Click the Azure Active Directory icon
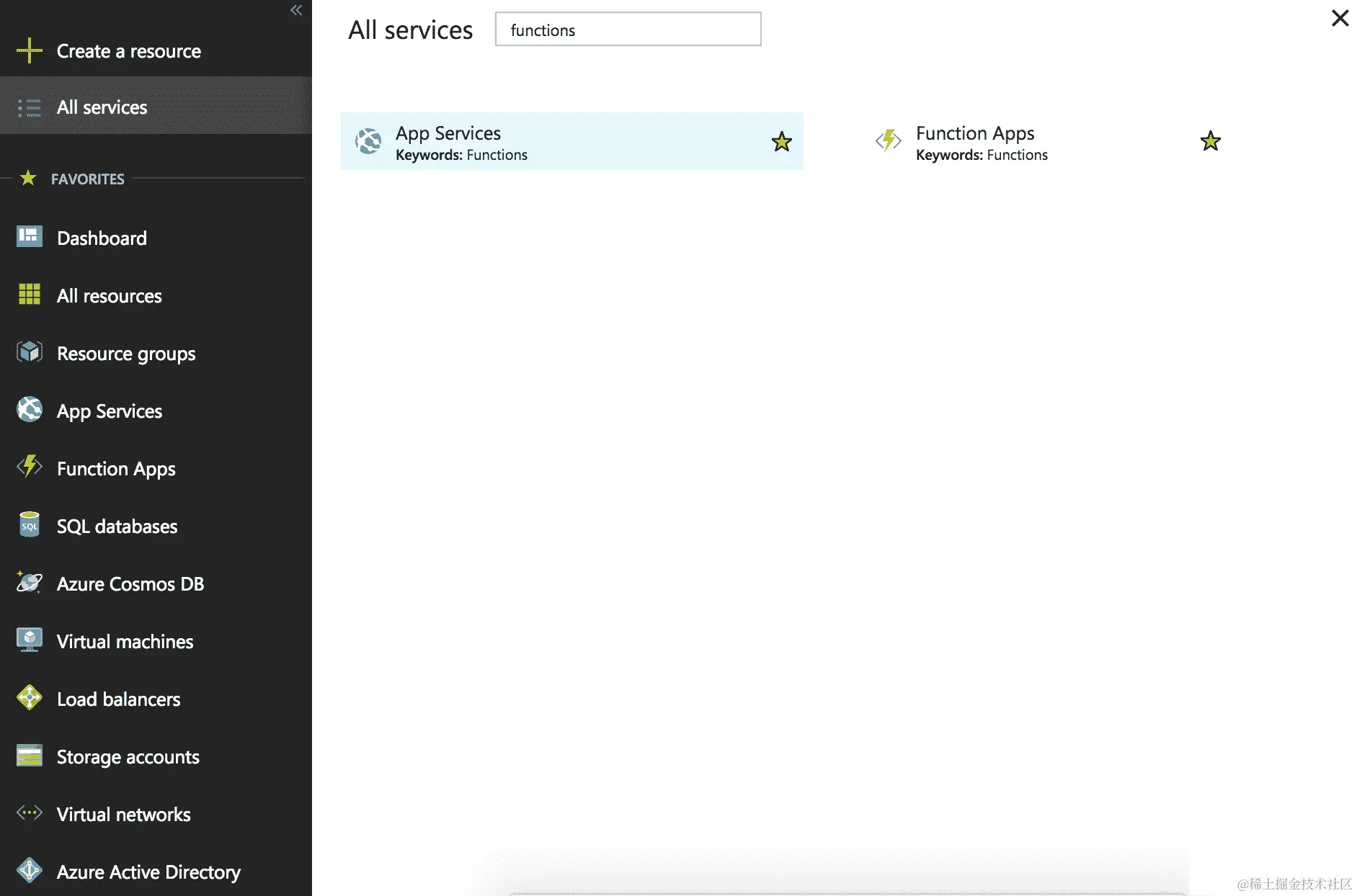Viewport: 1357px width, 896px height. click(30, 870)
